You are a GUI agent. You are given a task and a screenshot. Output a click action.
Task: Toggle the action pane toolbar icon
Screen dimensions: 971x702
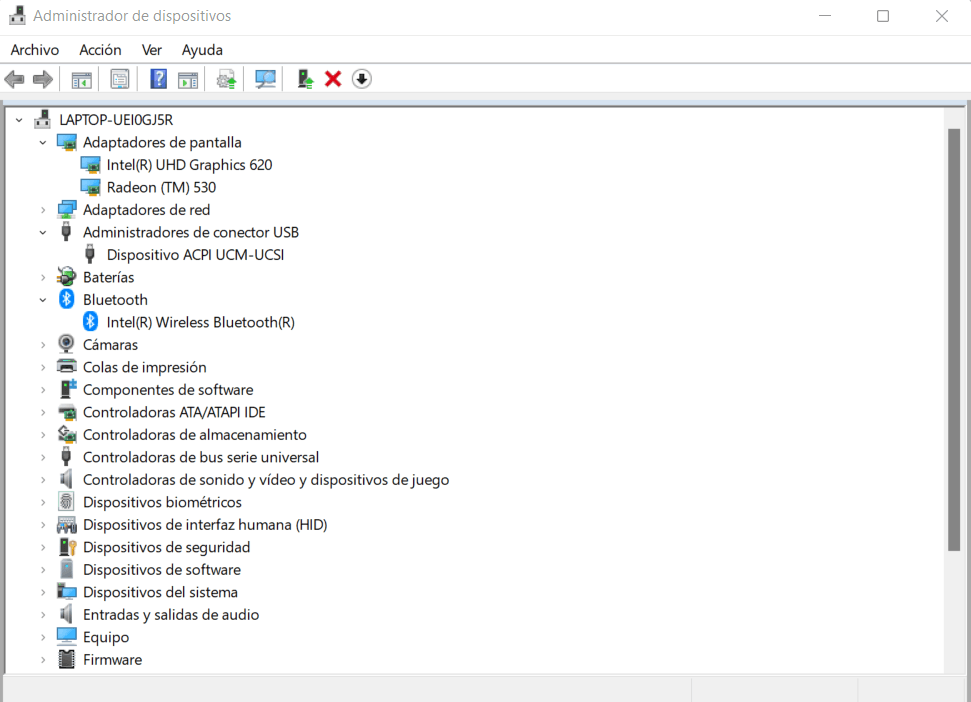188,79
